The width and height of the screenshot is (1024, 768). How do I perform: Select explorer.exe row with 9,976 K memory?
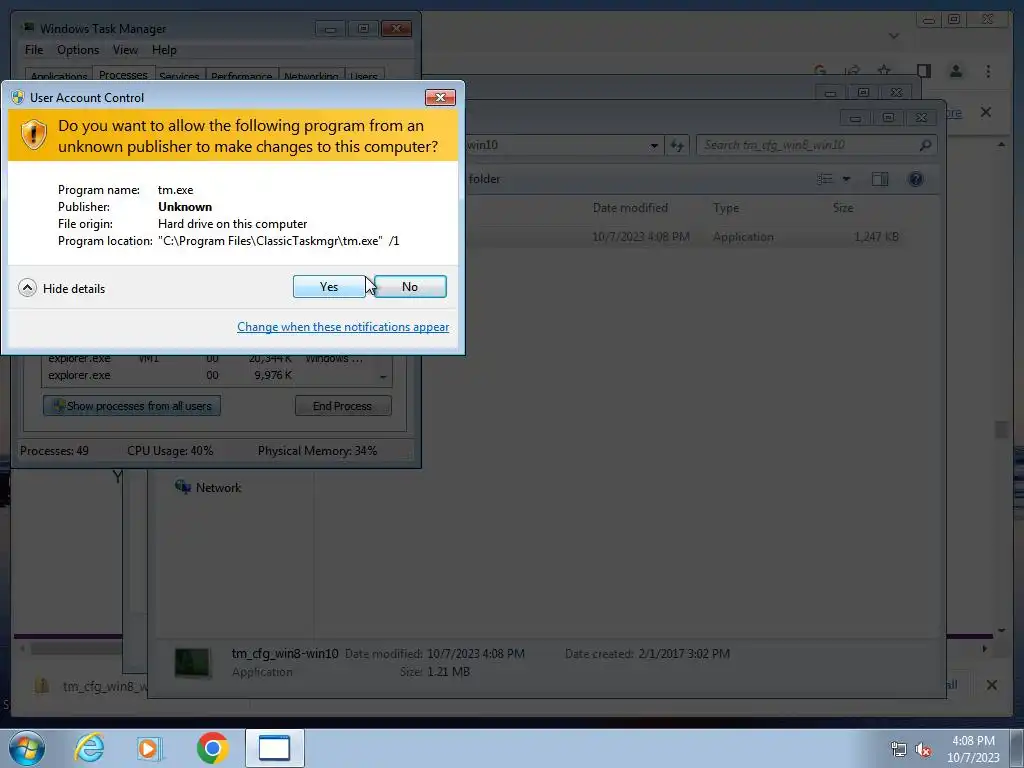pos(209,376)
